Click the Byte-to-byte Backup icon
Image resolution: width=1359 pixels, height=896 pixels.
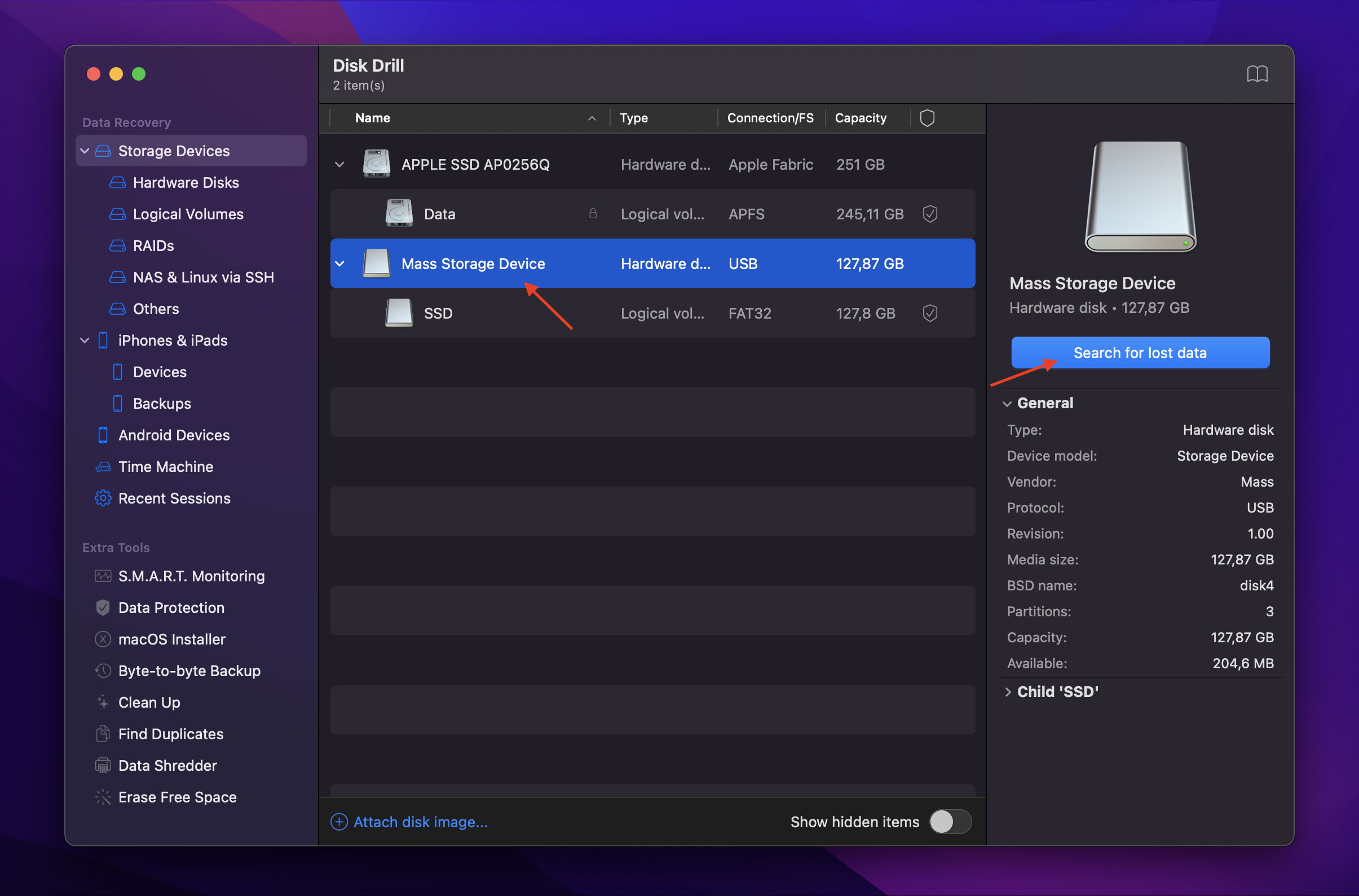(103, 671)
